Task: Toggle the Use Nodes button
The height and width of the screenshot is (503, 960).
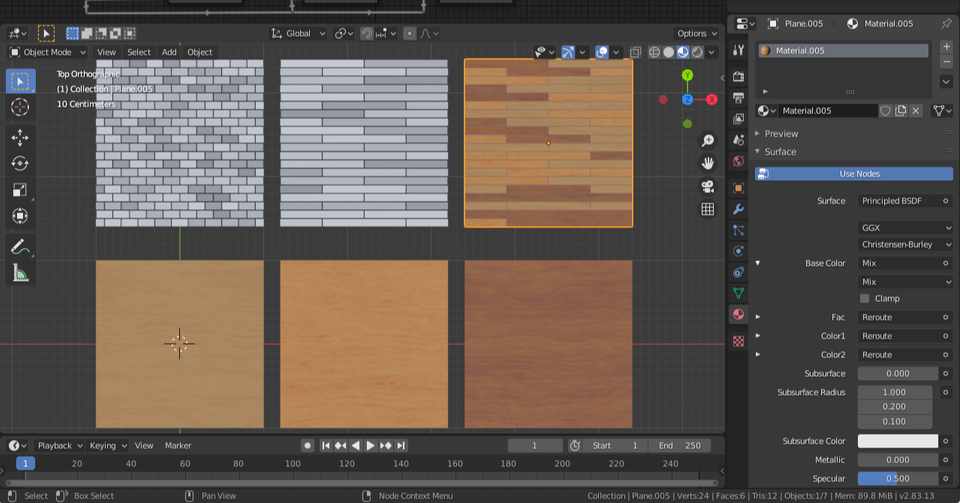Action: click(x=858, y=174)
